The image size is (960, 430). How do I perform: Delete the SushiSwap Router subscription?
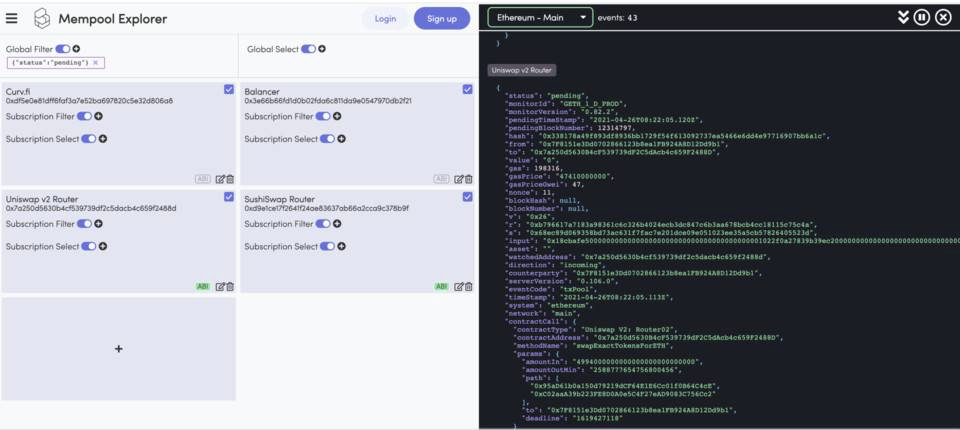[x=468, y=286]
